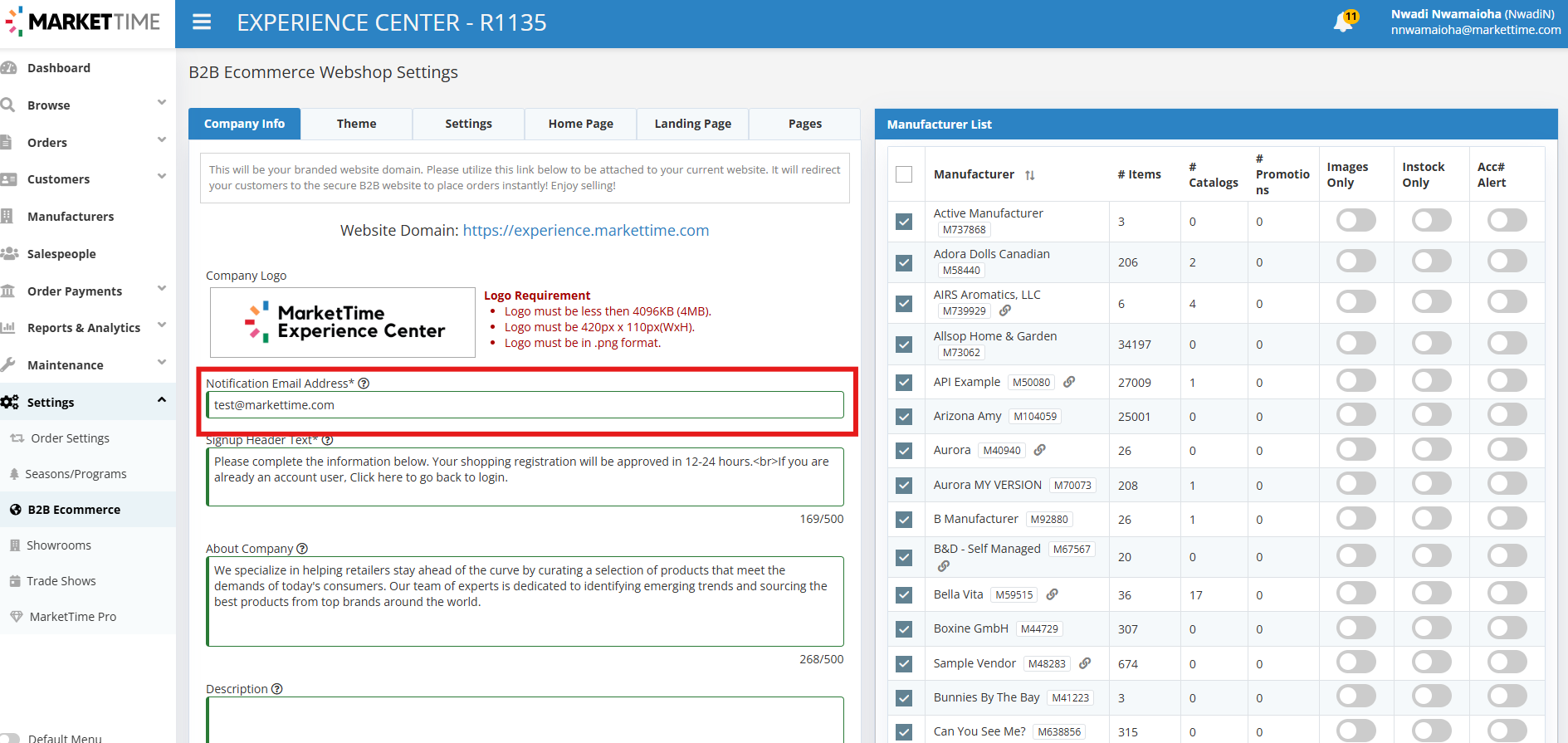The image size is (1568, 743).
Task: Click the Trade Shows icon
Action: pyautogui.click(x=15, y=581)
